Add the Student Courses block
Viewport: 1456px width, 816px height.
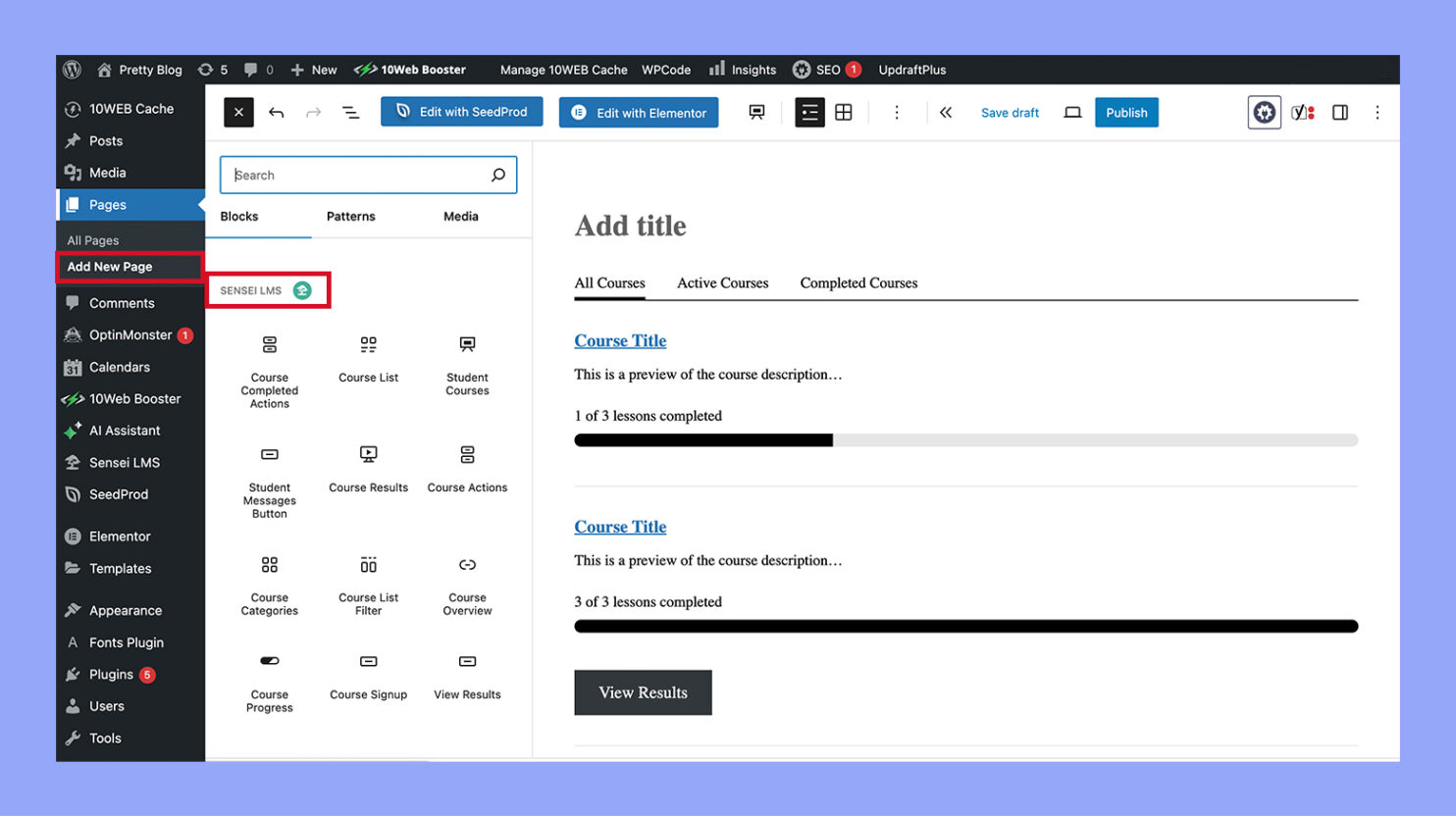pos(466,358)
